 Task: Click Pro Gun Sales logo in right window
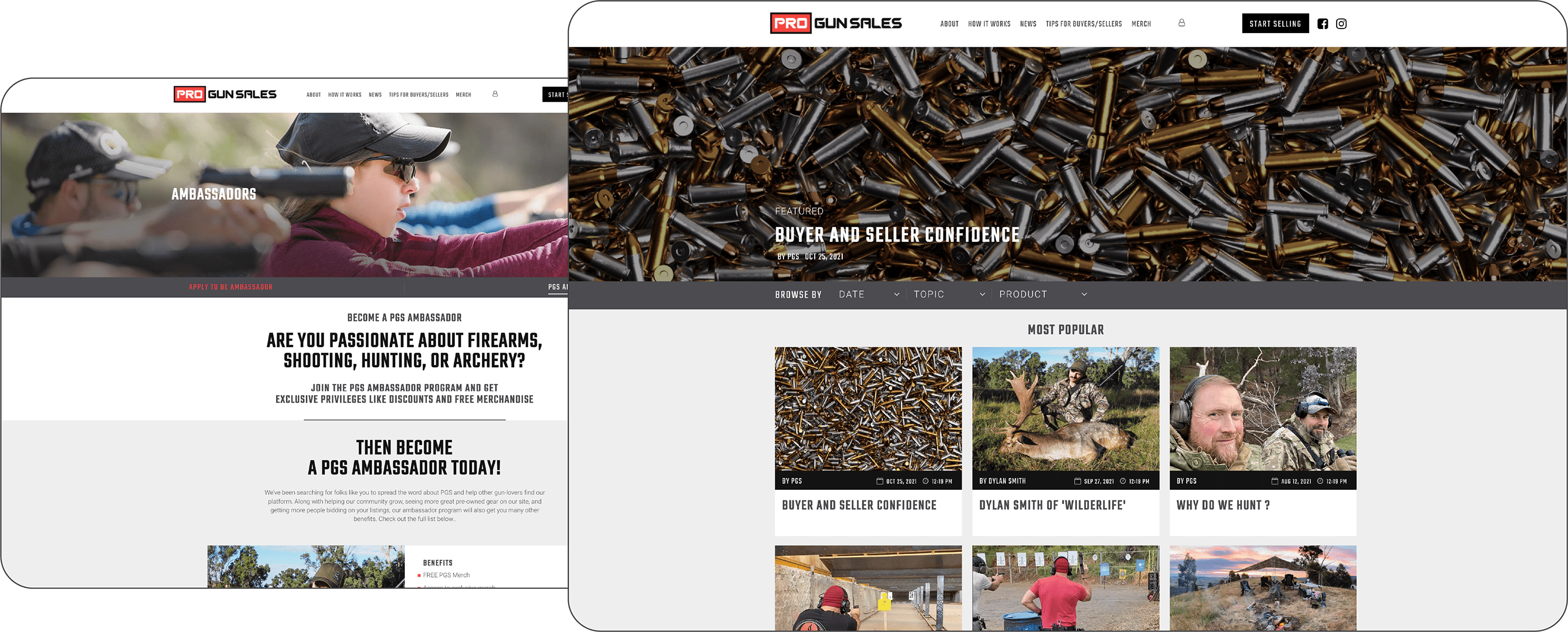[x=836, y=23]
